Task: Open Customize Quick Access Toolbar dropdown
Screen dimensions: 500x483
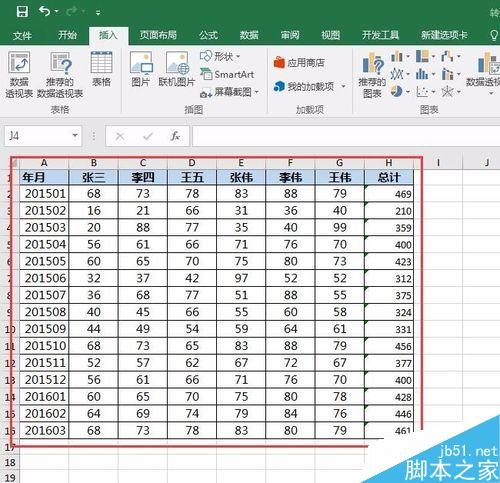Action: click(98, 13)
